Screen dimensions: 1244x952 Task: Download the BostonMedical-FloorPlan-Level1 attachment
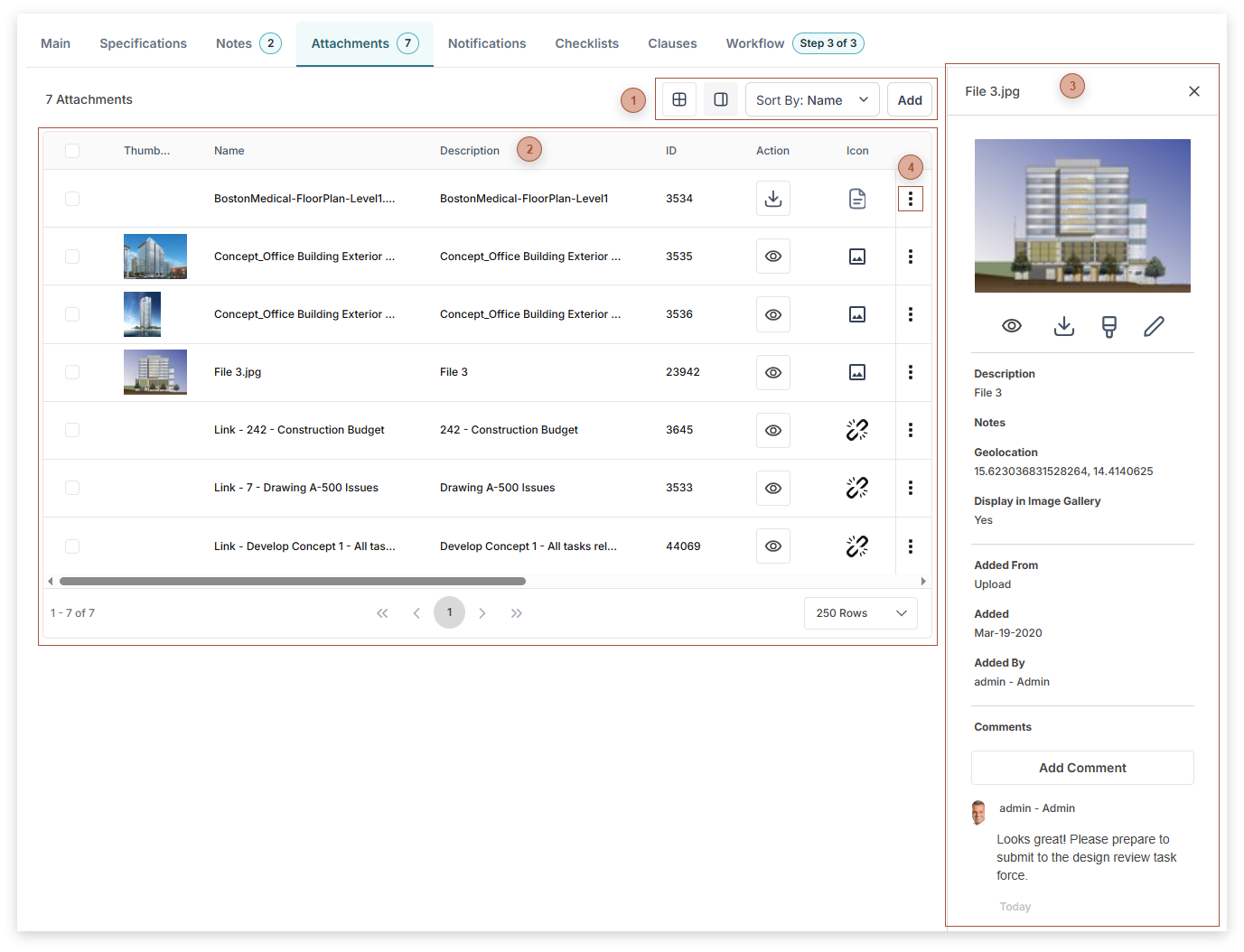click(772, 199)
